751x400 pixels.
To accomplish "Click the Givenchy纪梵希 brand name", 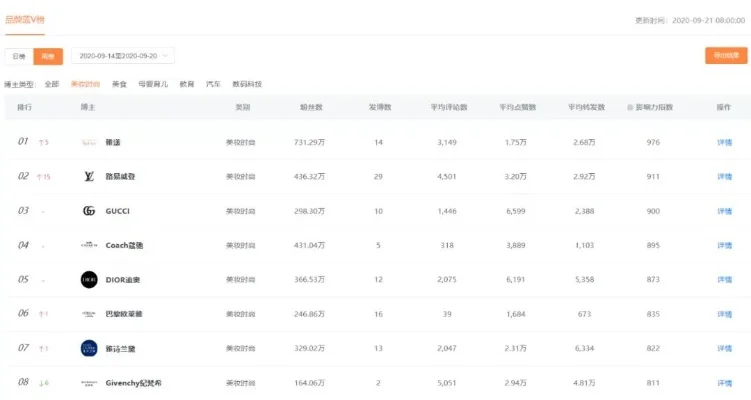I will click(134, 383).
